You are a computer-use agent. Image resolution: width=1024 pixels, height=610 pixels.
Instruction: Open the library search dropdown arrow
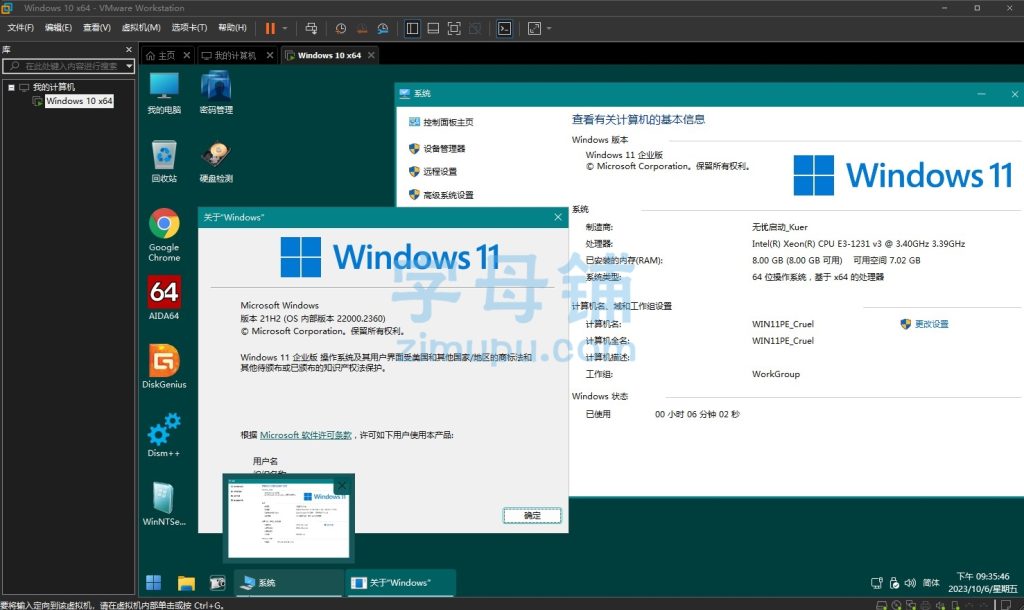(129, 66)
